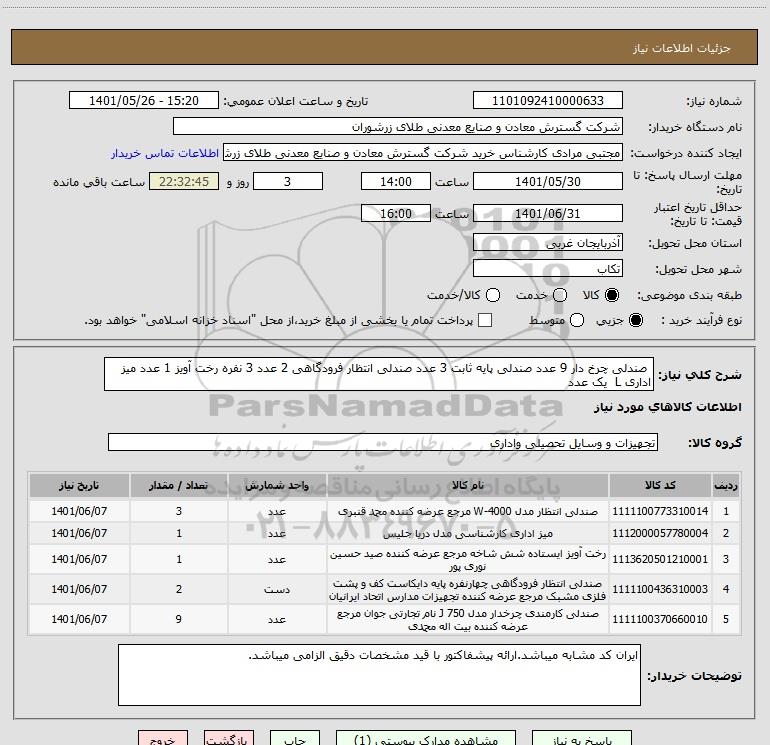Select the خدمت radio button
Image resolution: width=770 pixels, height=745 pixels.
click(x=560, y=295)
